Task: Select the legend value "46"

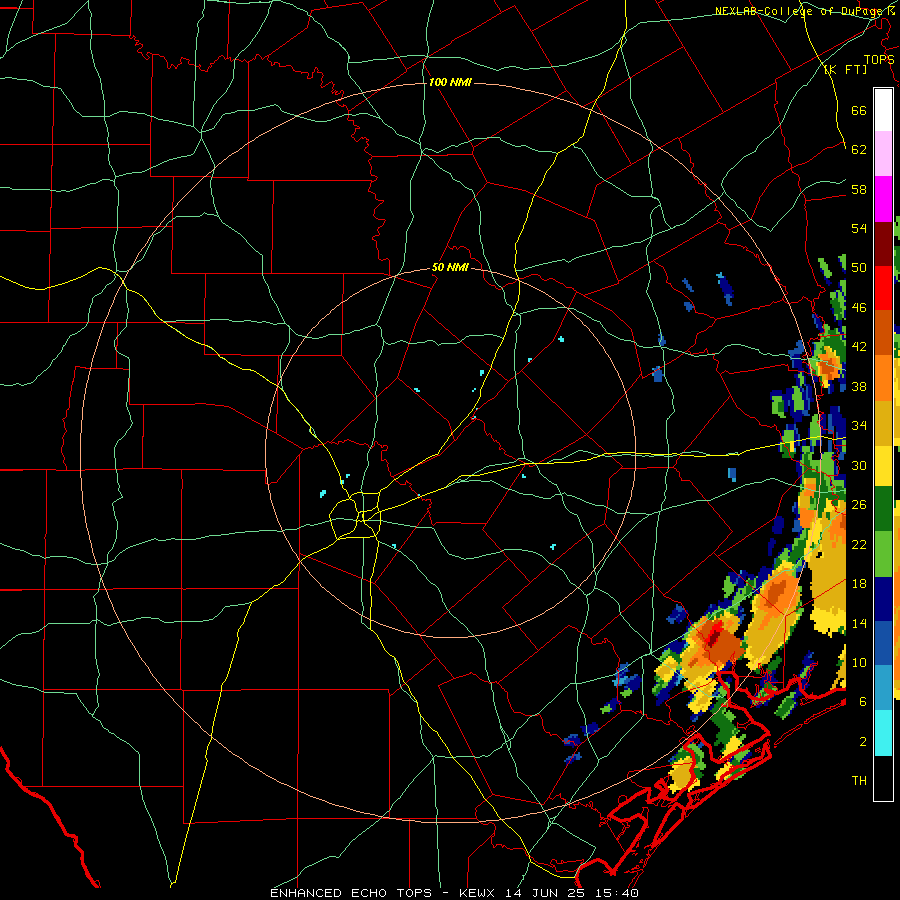Action: coord(859,308)
